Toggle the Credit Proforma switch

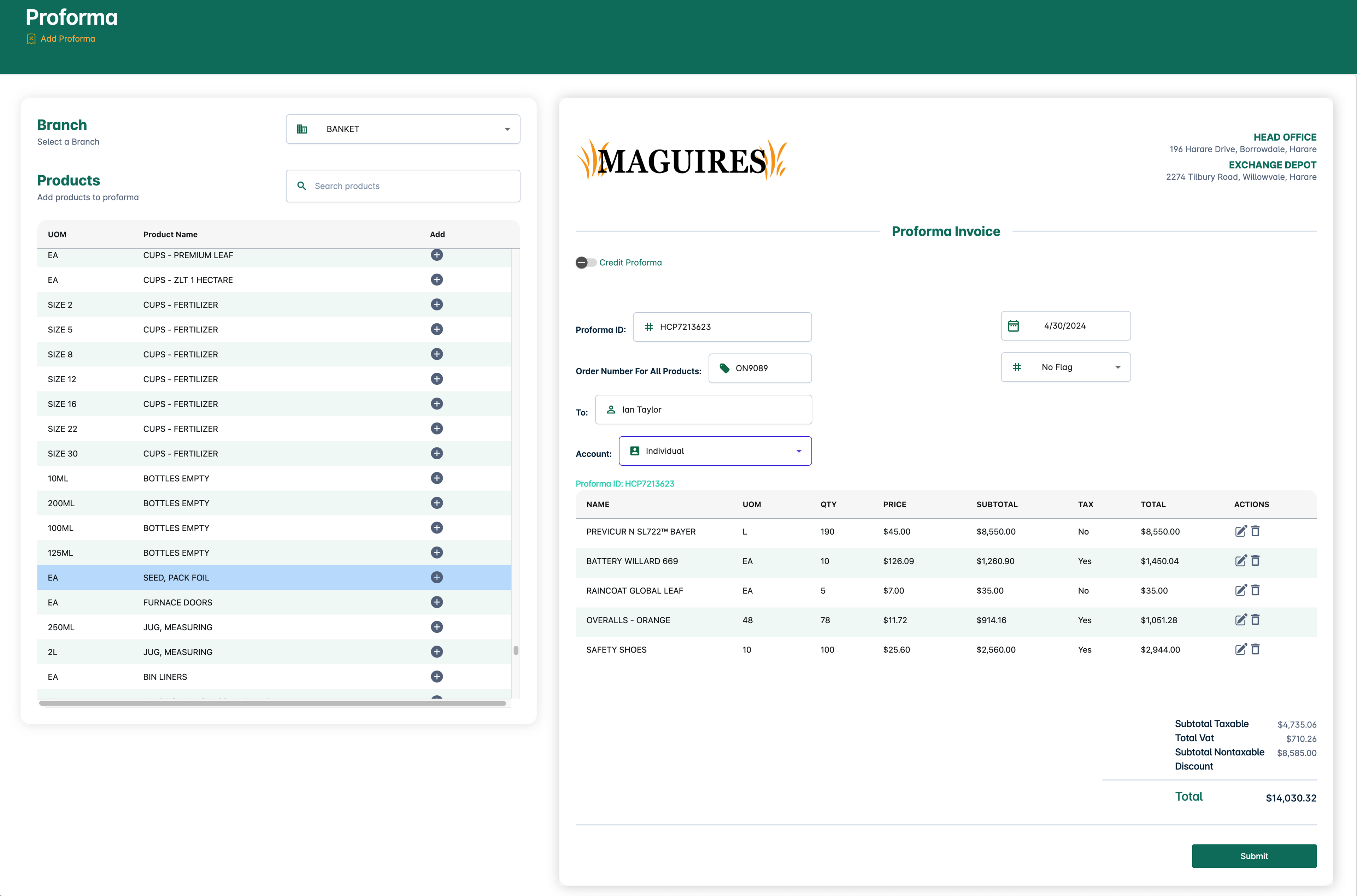pyautogui.click(x=586, y=262)
